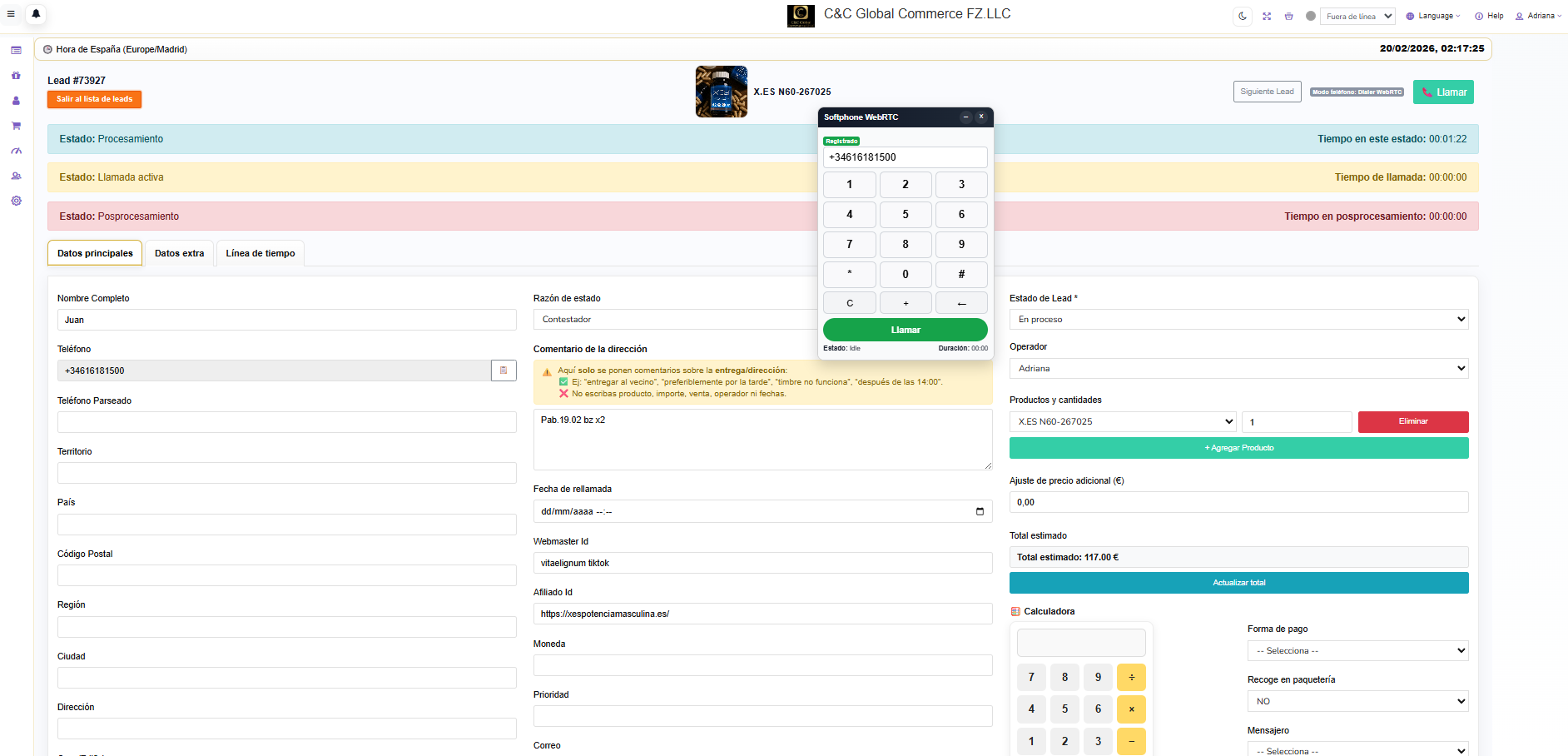Toggle dark mode with the moon icon
This screenshot has width=1568, height=756.
1243,16
